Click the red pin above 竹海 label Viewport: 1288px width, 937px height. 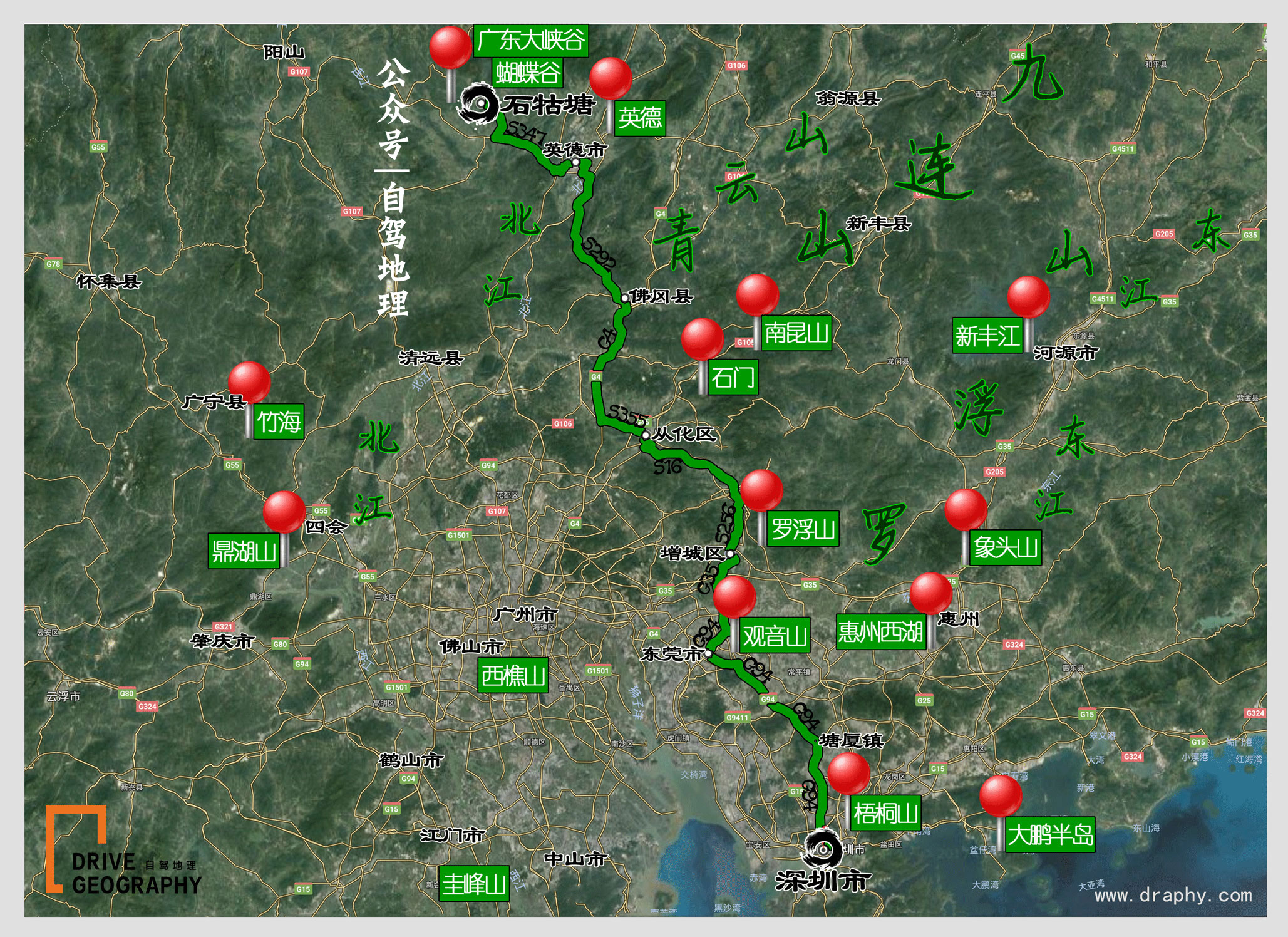(249, 382)
